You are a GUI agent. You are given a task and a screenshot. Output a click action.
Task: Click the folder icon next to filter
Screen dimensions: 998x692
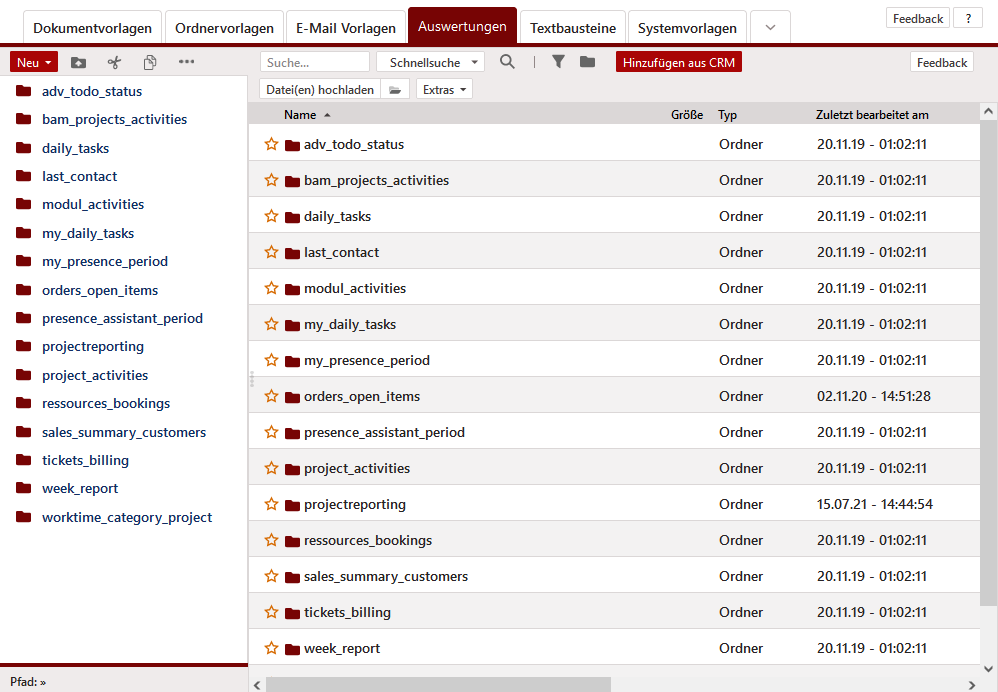(587, 62)
